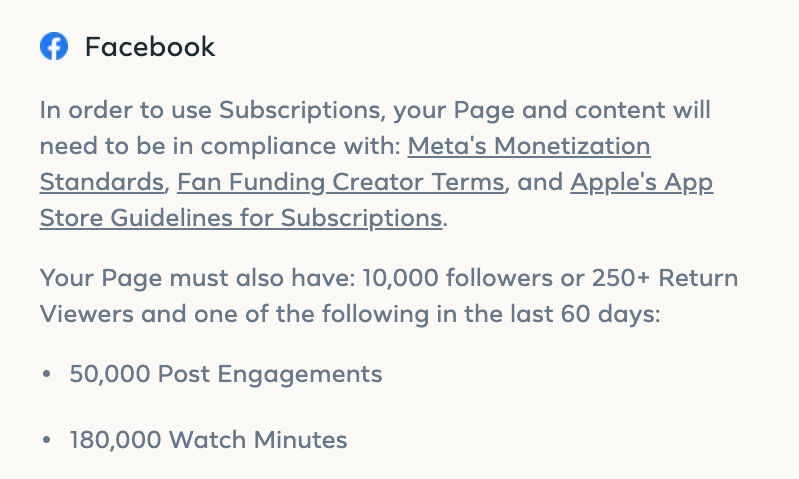Click the words compliance with

pos(301,146)
